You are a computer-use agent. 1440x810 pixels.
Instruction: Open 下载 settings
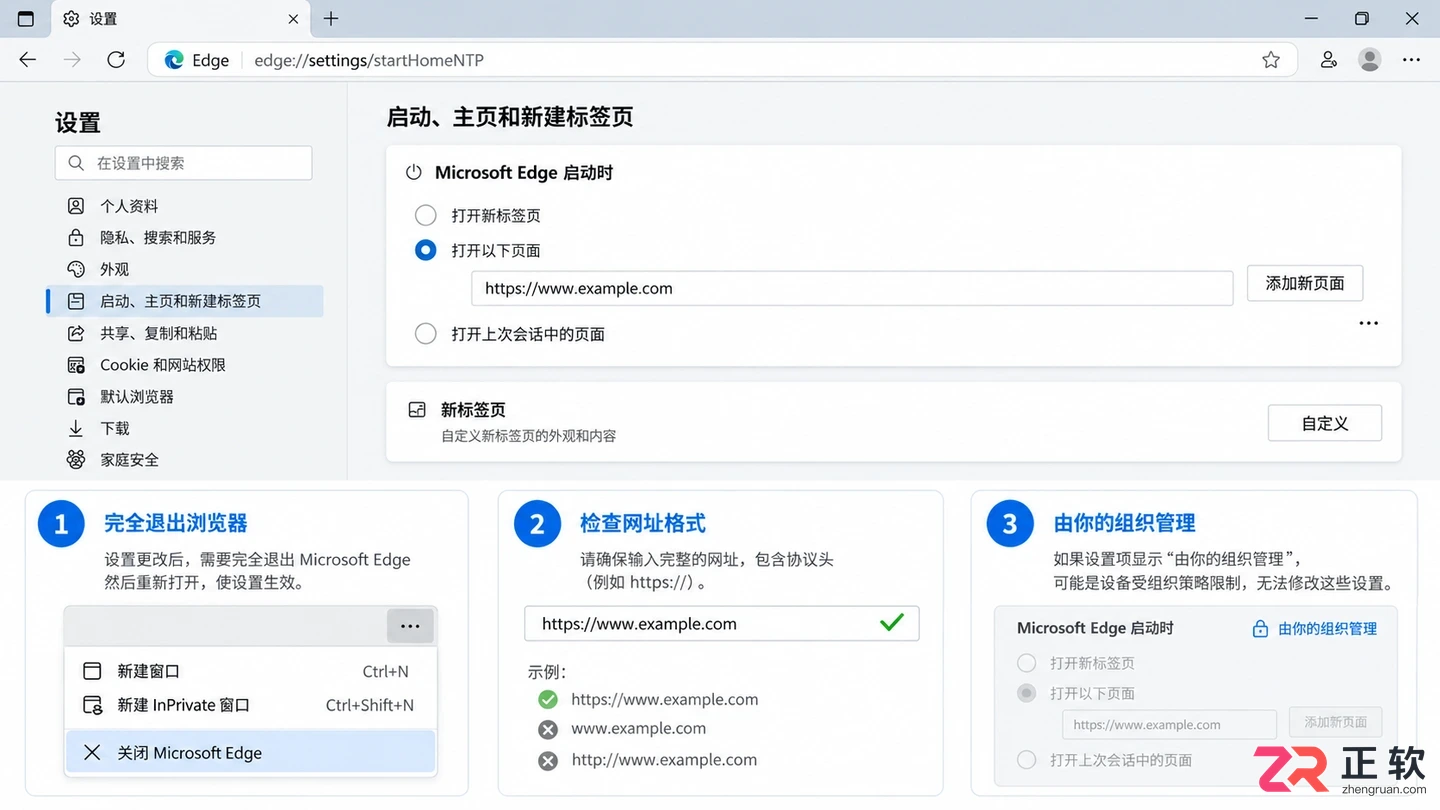185,428
